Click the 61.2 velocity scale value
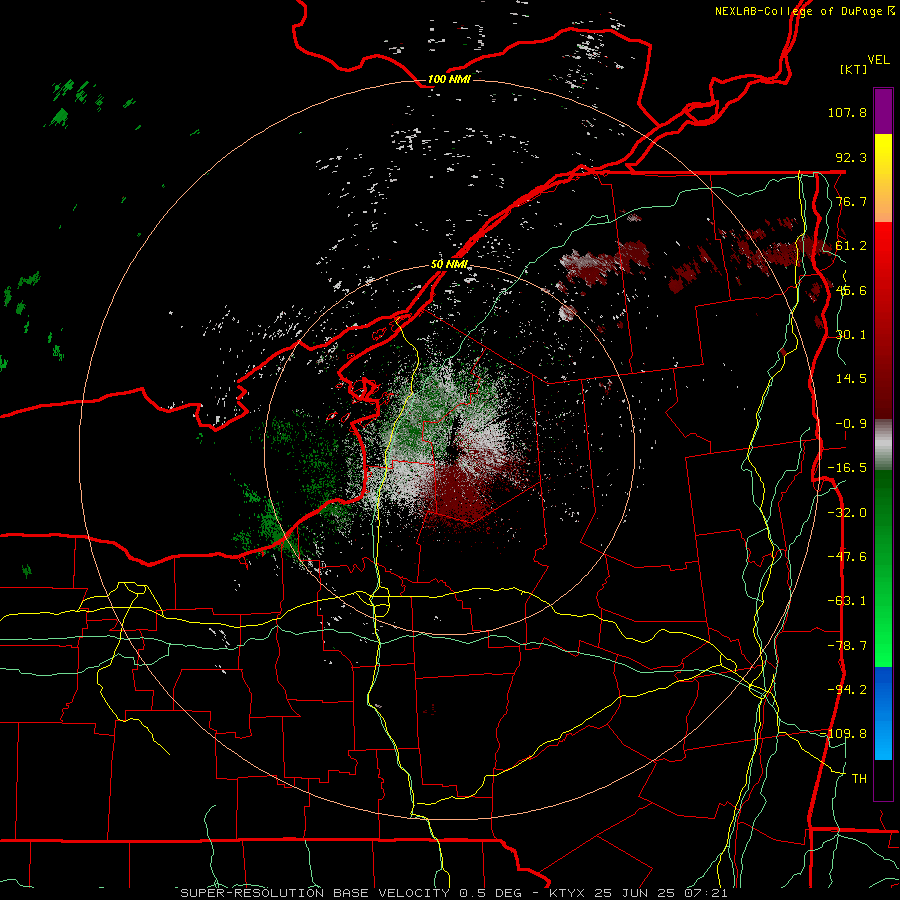 (851, 246)
